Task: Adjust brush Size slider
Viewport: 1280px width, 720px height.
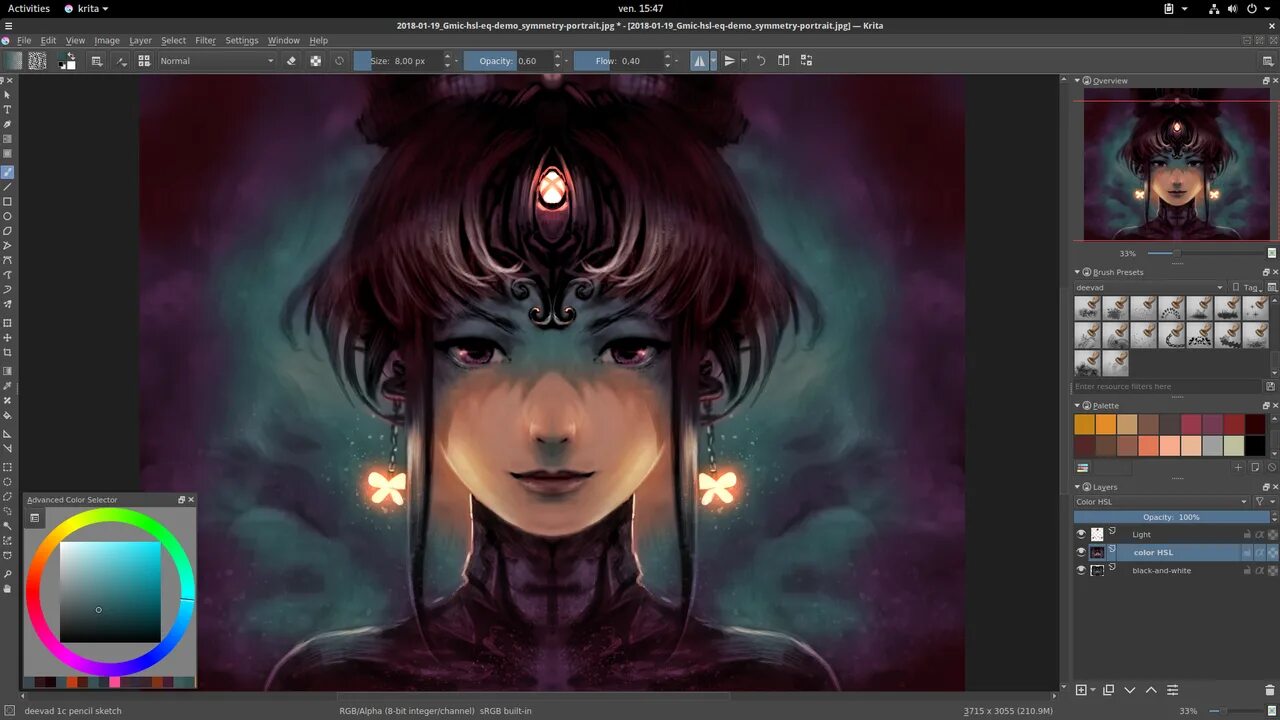Action: tap(397, 61)
